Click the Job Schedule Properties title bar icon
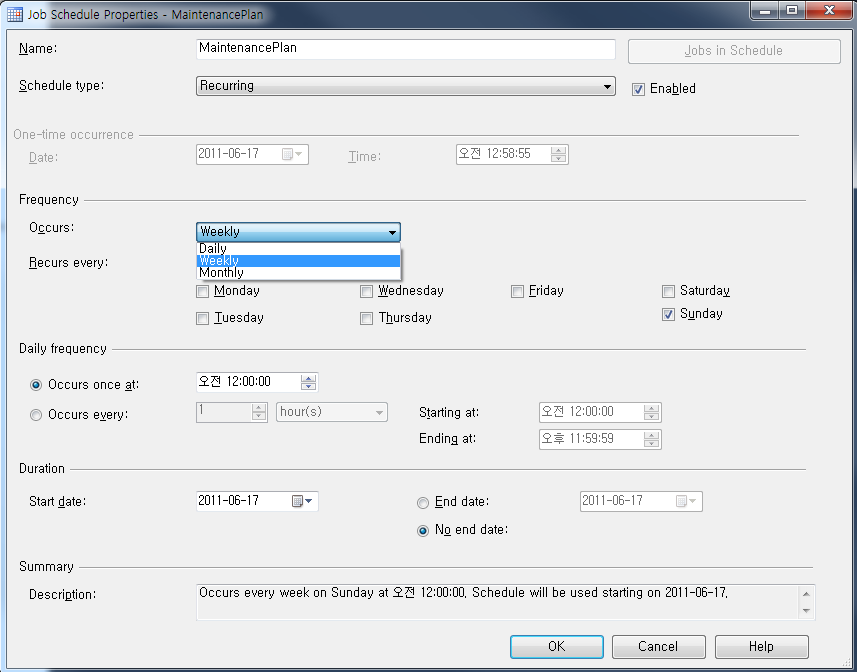 (x=15, y=14)
